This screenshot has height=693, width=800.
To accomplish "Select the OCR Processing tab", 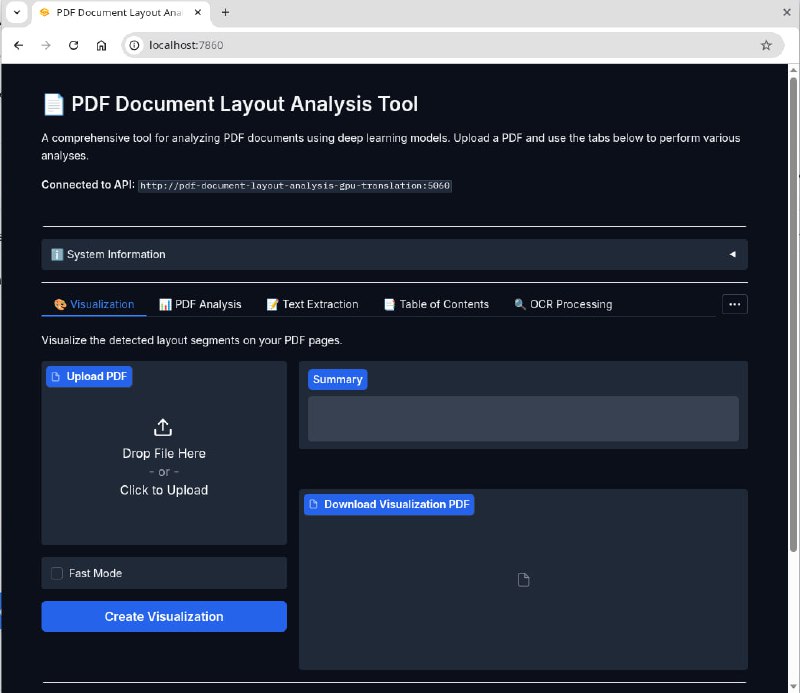I will click(563, 304).
